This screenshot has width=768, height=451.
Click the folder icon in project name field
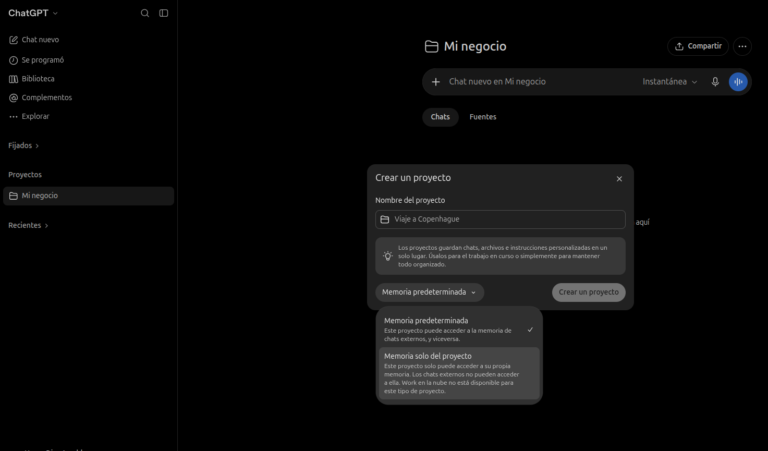click(x=385, y=219)
